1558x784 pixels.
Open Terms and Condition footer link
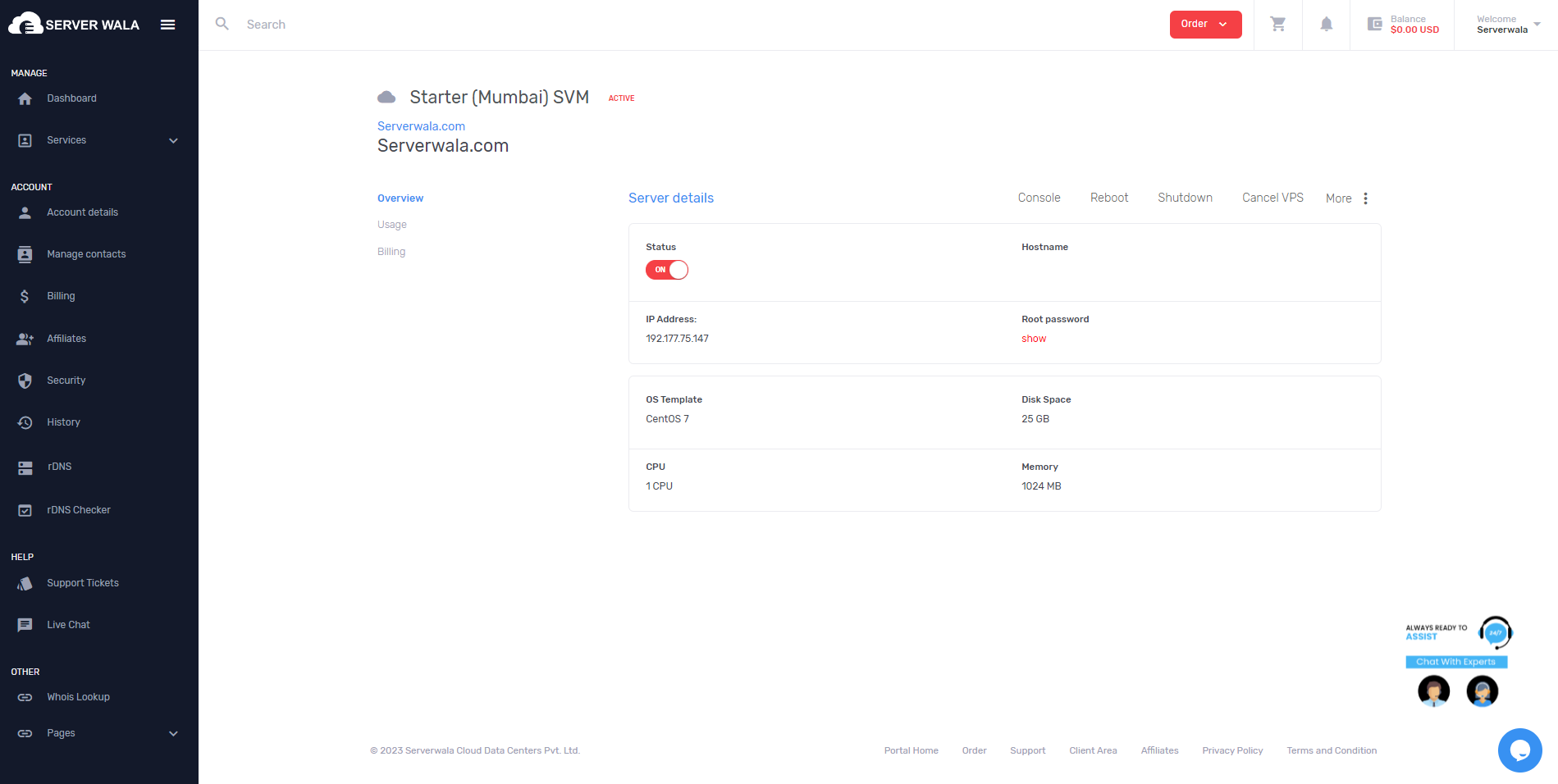click(1332, 750)
